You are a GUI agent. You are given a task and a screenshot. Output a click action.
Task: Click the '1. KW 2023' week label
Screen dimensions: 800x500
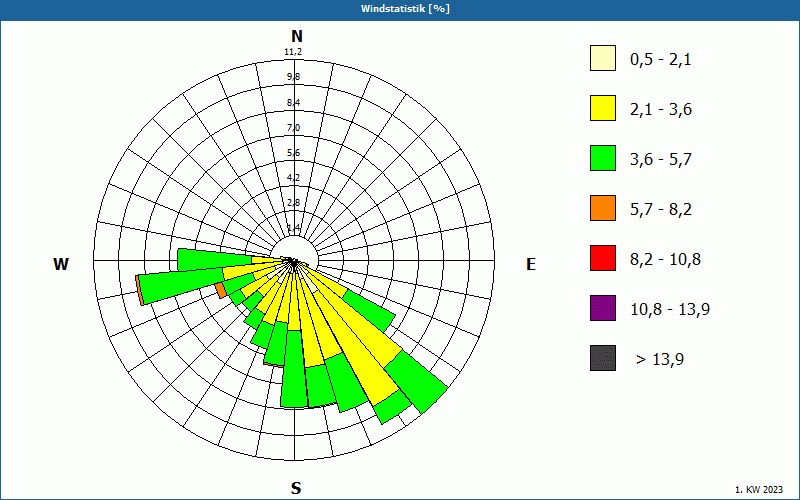[759, 490]
